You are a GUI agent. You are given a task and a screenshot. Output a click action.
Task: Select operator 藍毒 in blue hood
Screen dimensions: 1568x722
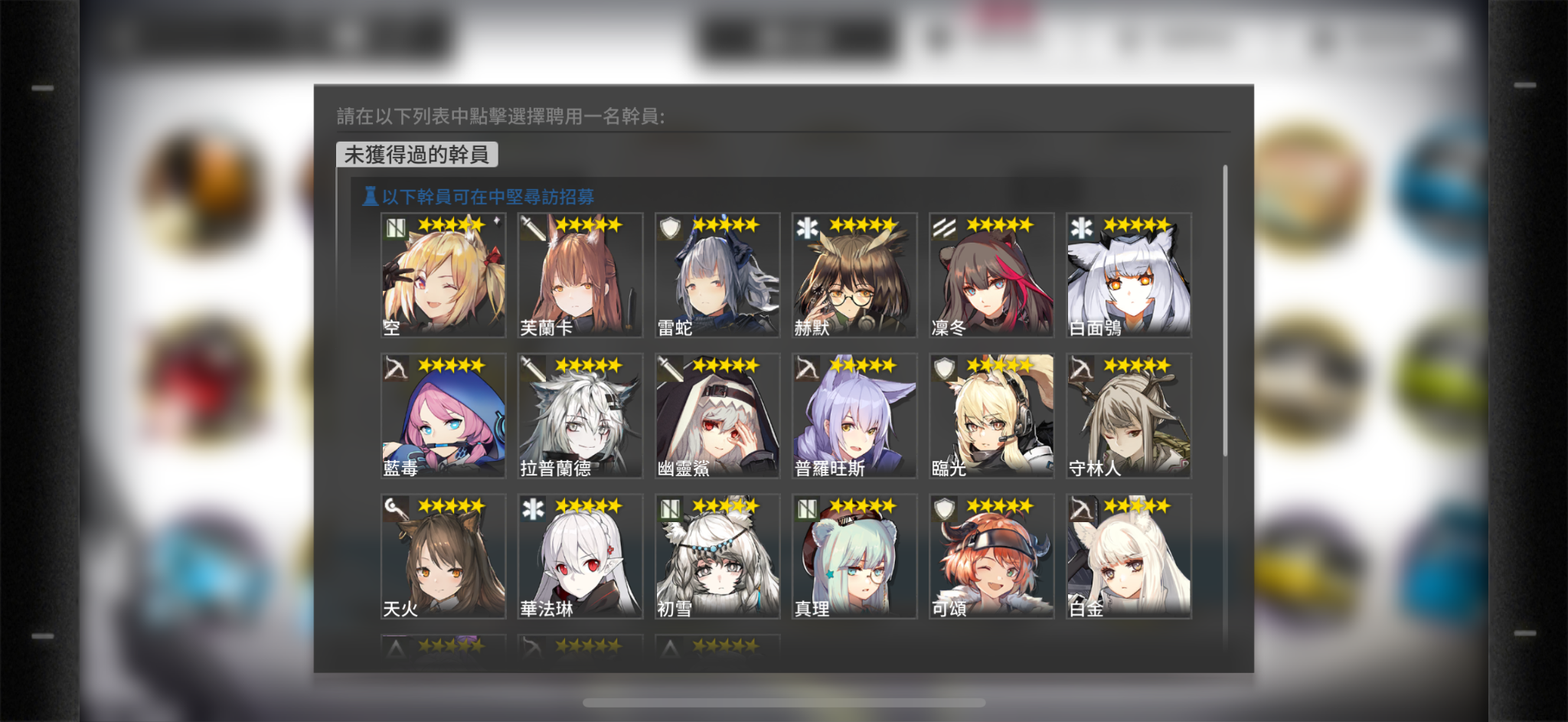(x=443, y=416)
